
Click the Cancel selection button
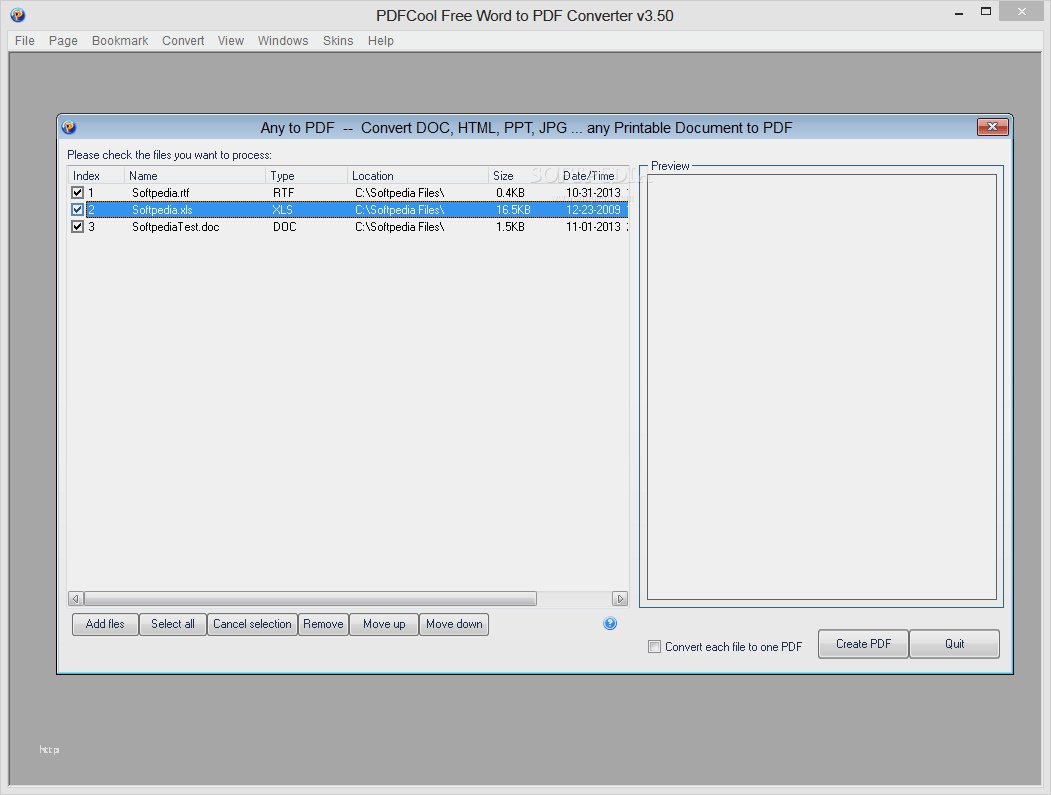tap(252, 624)
